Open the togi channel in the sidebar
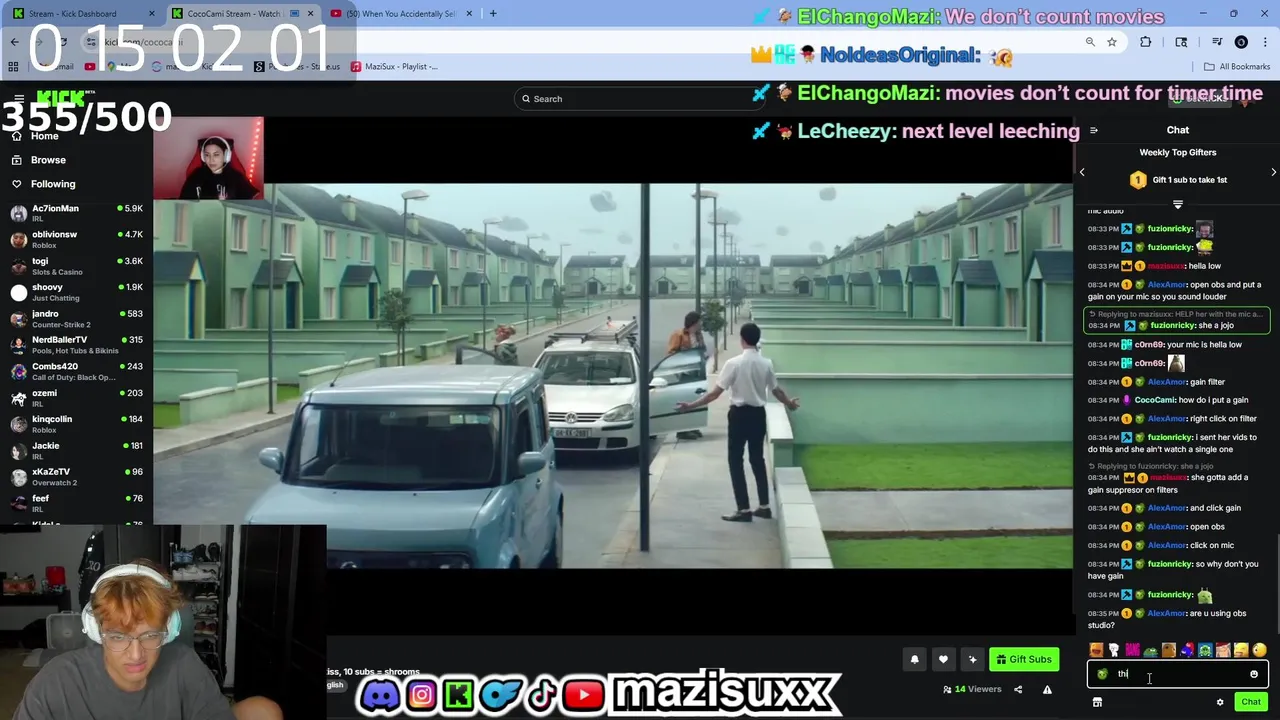The width and height of the screenshot is (1280, 720). click(x=76, y=266)
